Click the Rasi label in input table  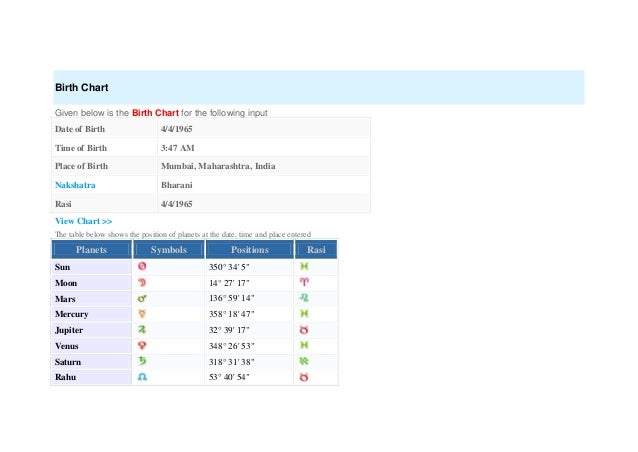pyautogui.click(x=63, y=204)
